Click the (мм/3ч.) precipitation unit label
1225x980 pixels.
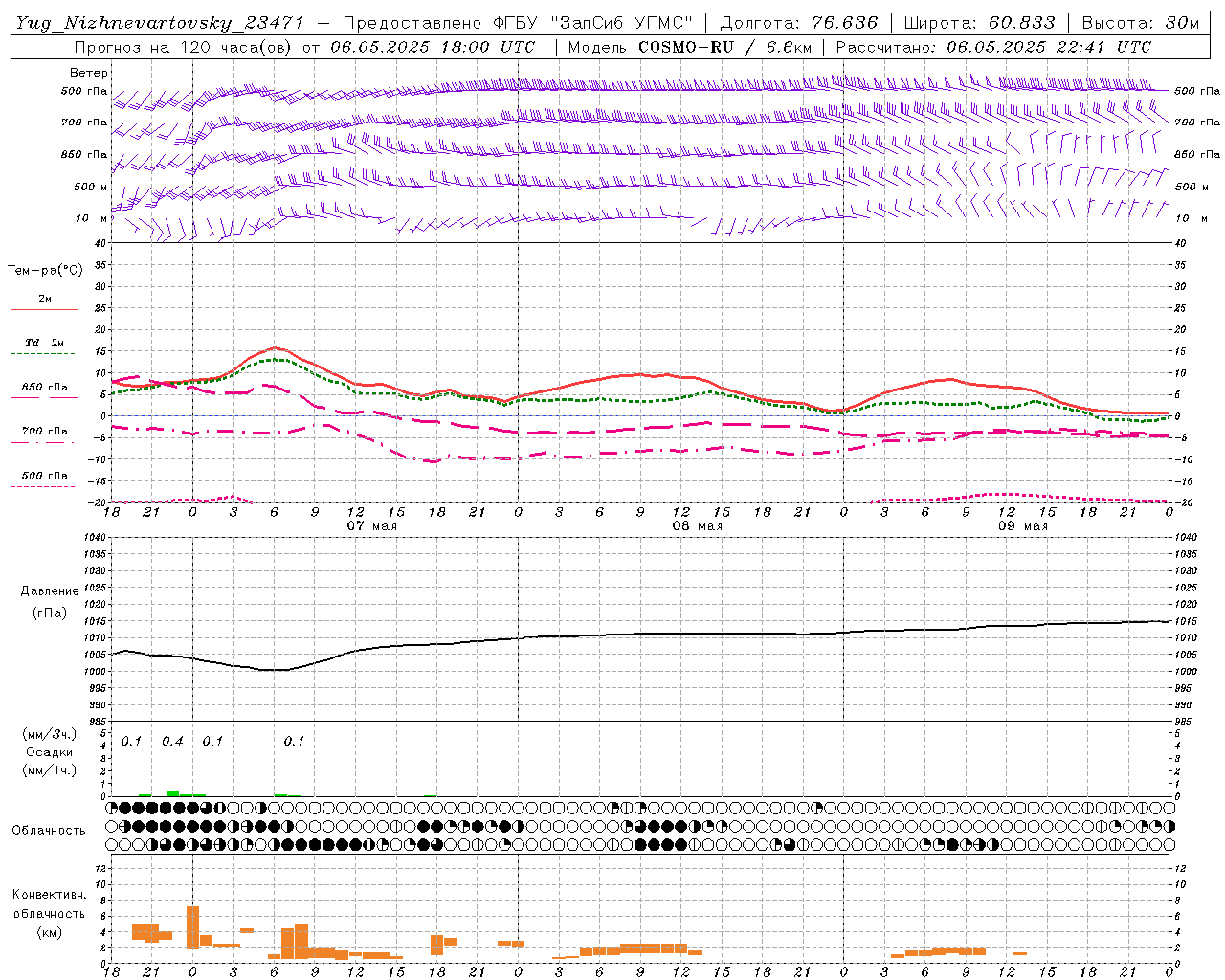click(x=50, y=734)
